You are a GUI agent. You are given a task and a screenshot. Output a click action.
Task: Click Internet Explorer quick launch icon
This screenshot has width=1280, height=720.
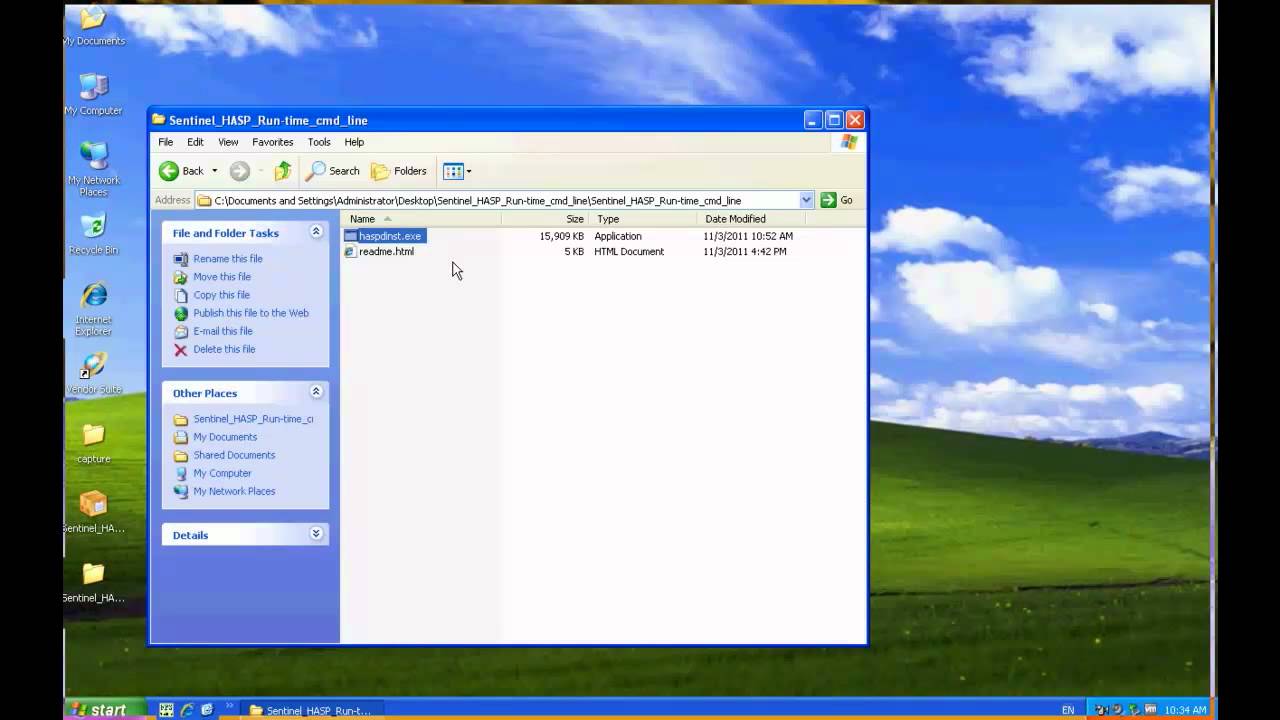187,710
